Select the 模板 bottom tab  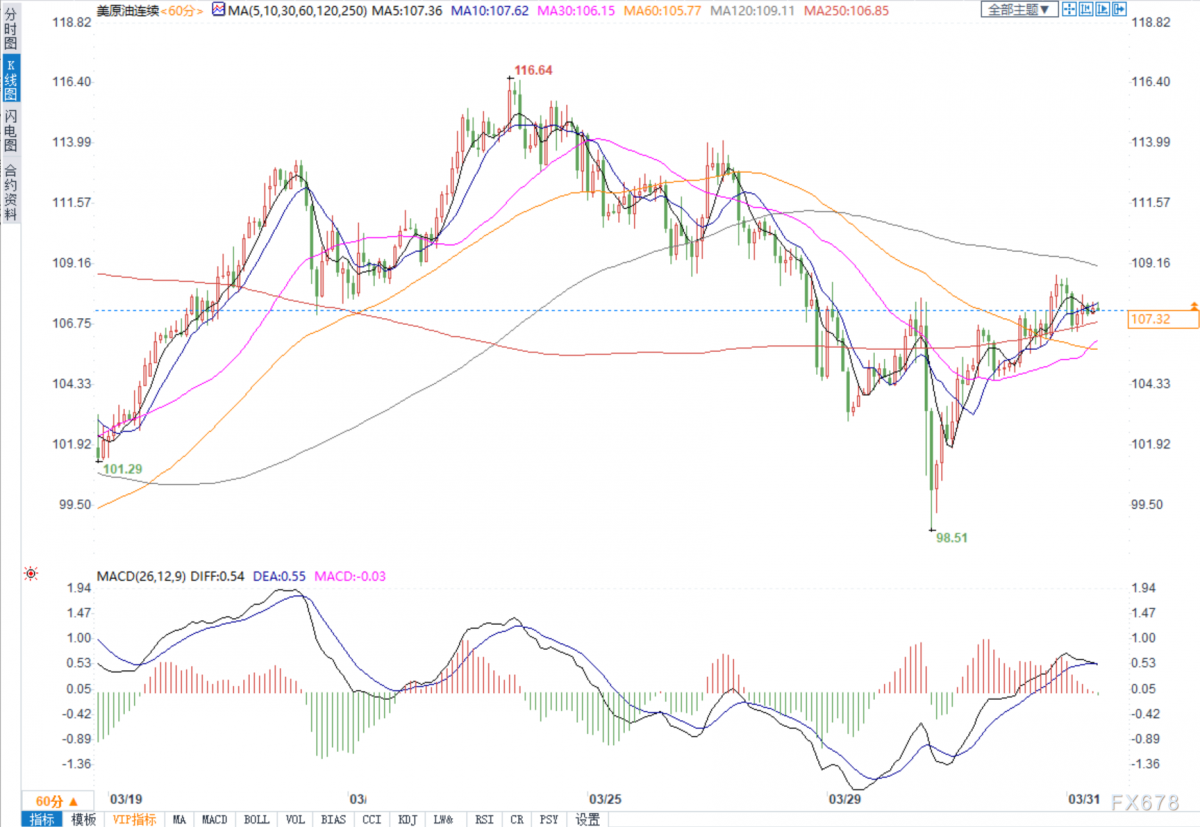pyautogui.click(x=85, y=819)
